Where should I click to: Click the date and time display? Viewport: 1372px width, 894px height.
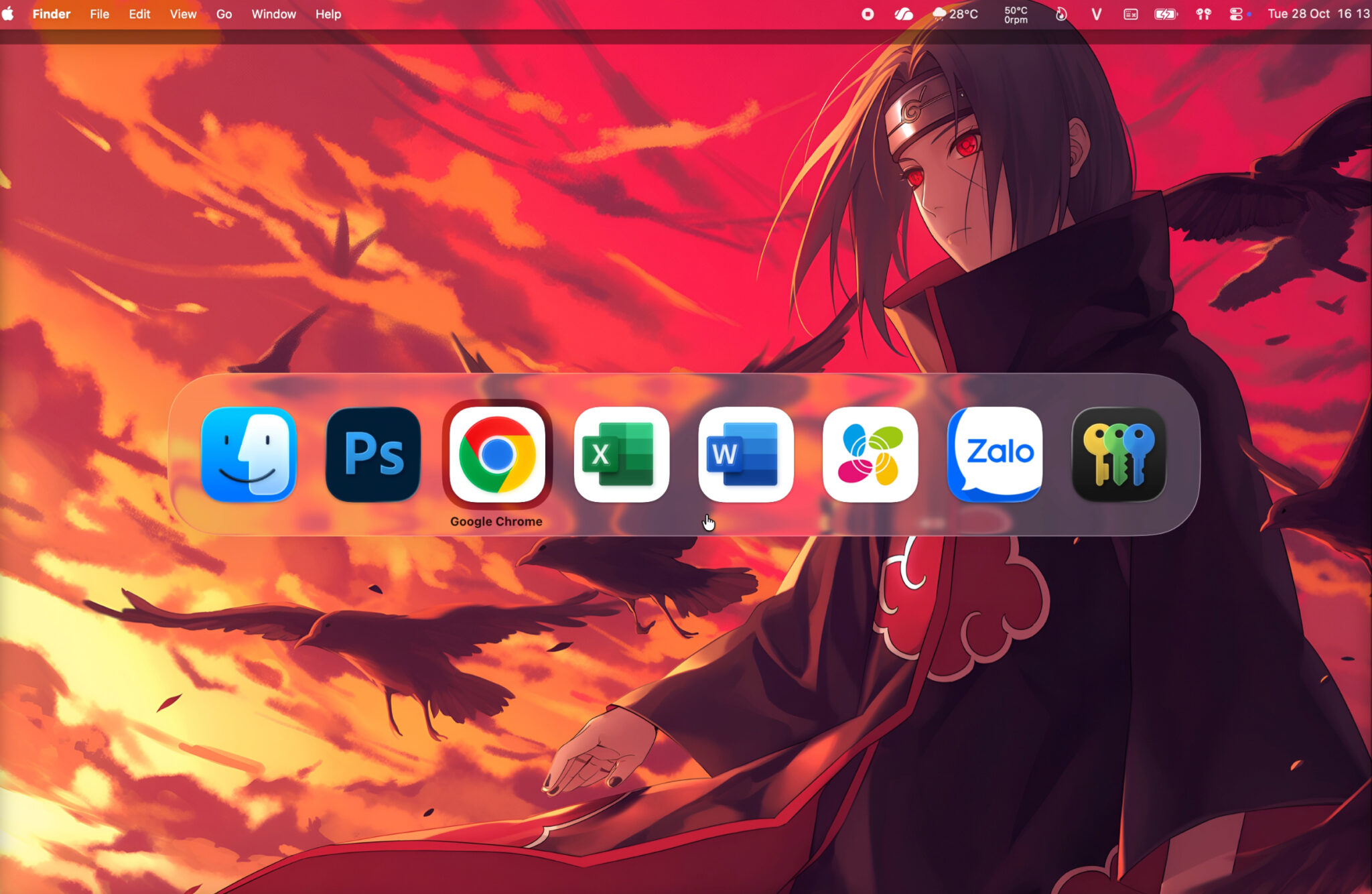click(1318, 14)
